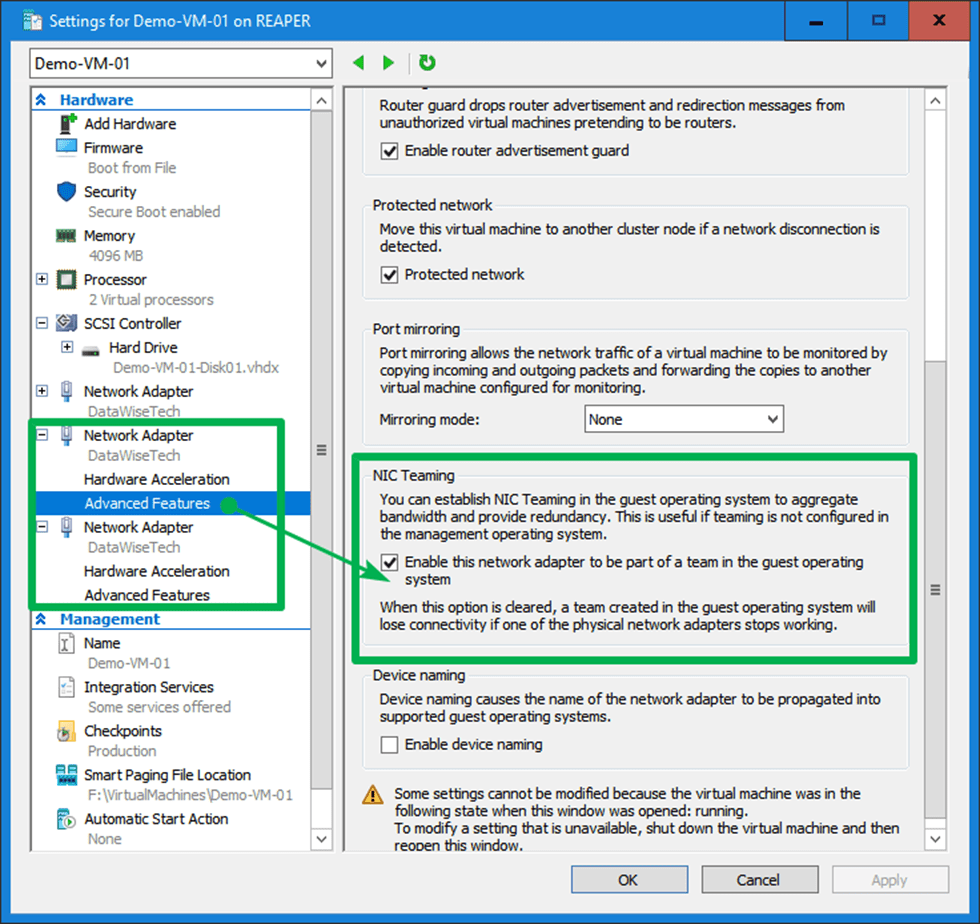Click the Hardware section header
This screenshot has width=980, height=924.
point(96,99)
